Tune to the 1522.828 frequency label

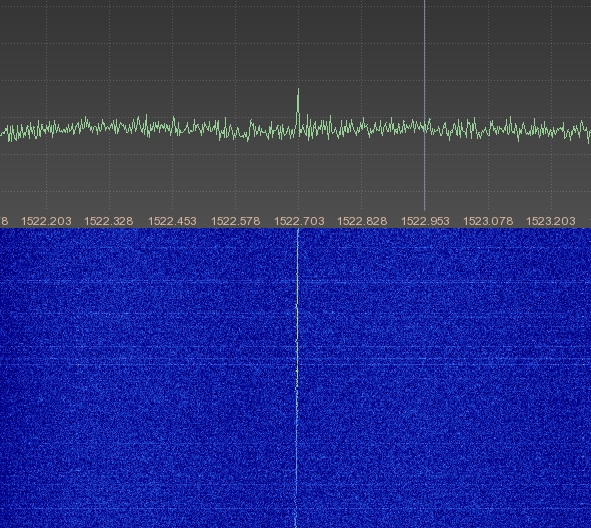[362, 221]
